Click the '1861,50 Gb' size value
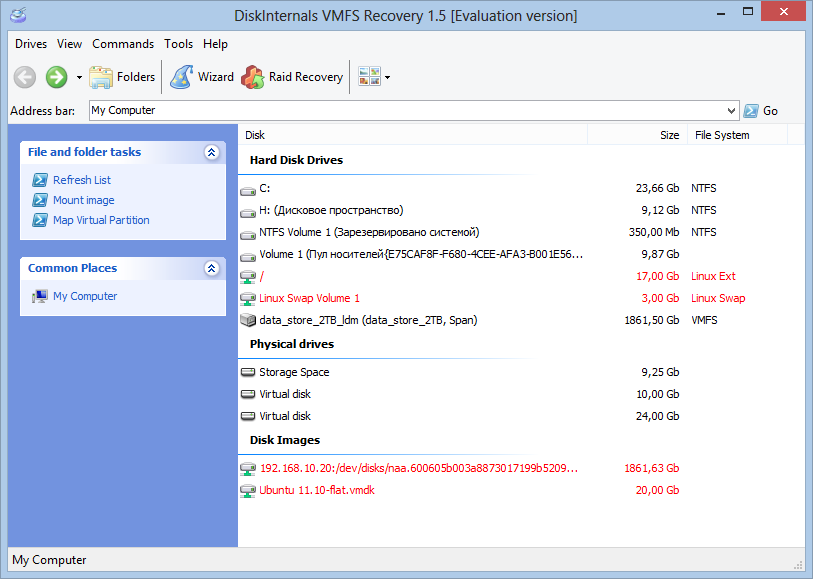Screen dimensions: 813x579 click(x=652, y=320)
